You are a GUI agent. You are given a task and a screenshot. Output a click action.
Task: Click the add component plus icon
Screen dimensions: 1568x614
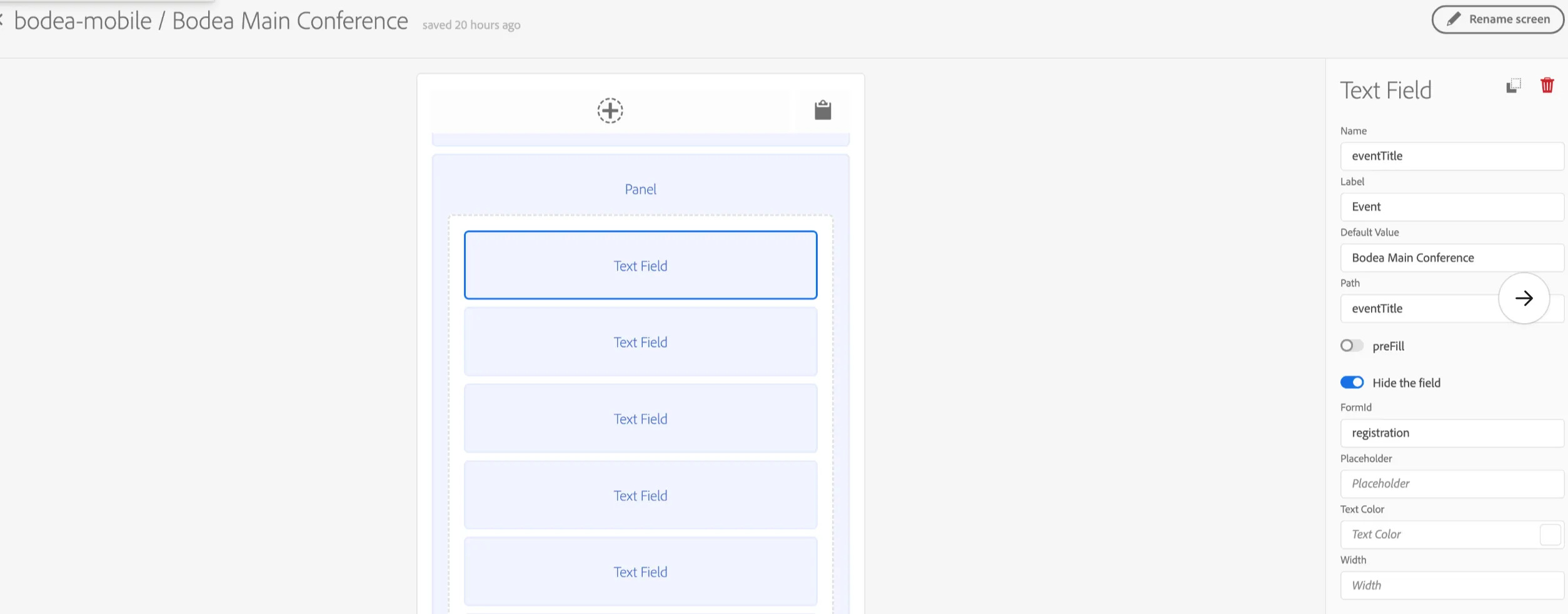[610, 111]
